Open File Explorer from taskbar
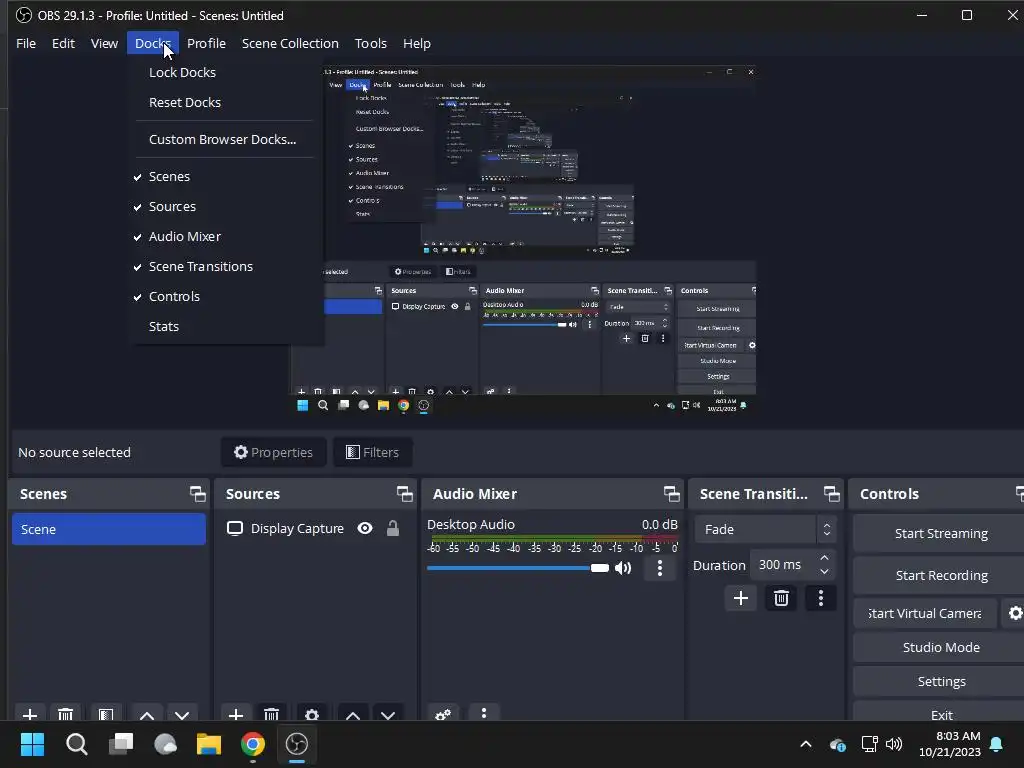 (209, 744)
